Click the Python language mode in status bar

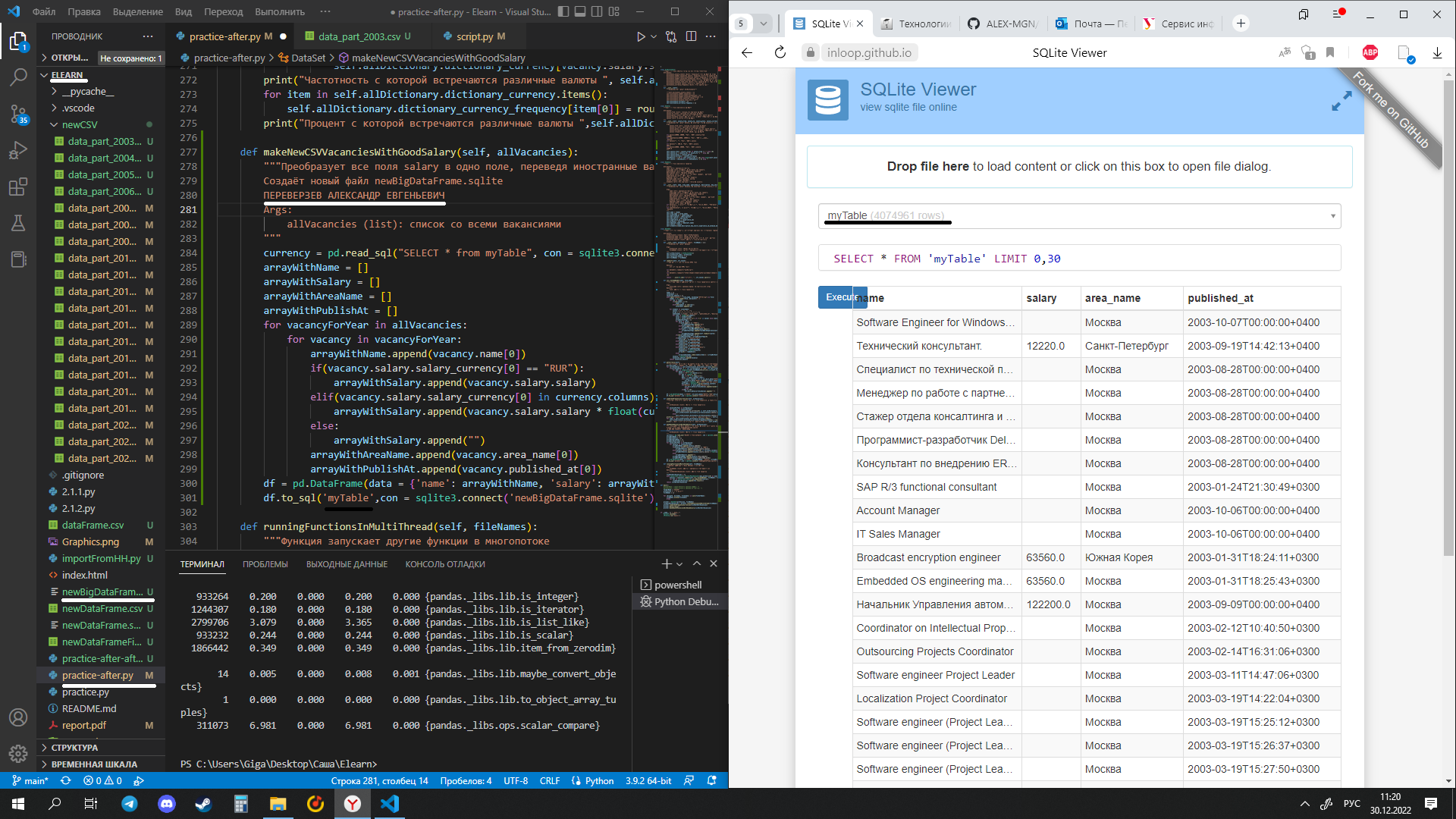point(598,780)
